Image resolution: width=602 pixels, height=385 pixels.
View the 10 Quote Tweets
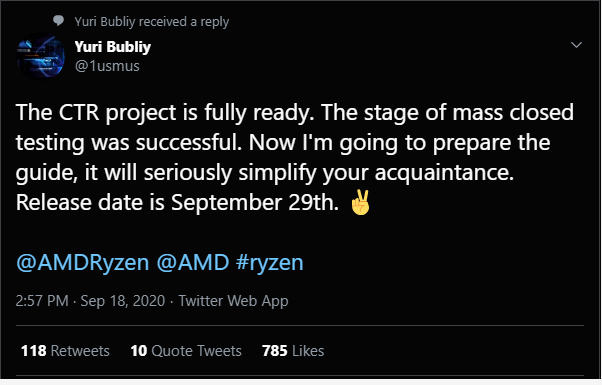tap(186, 351)
